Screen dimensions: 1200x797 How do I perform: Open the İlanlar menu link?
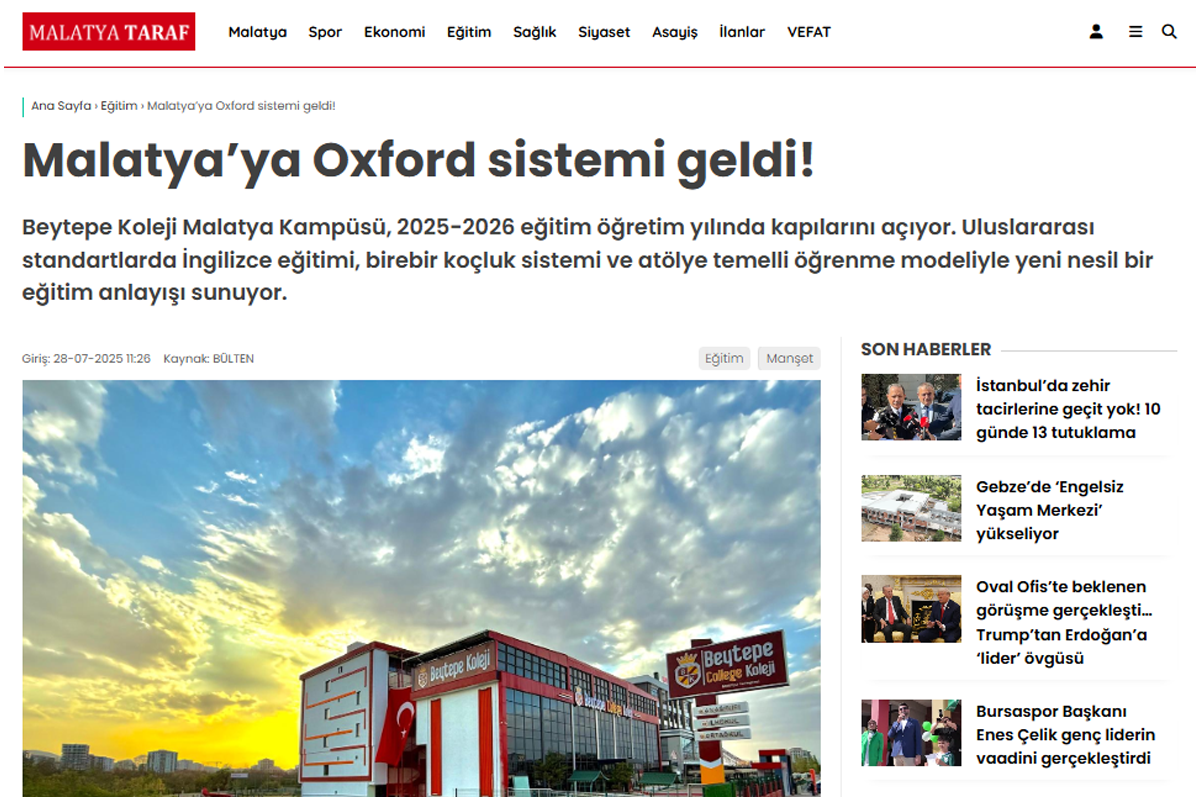[x=742, y=32]
